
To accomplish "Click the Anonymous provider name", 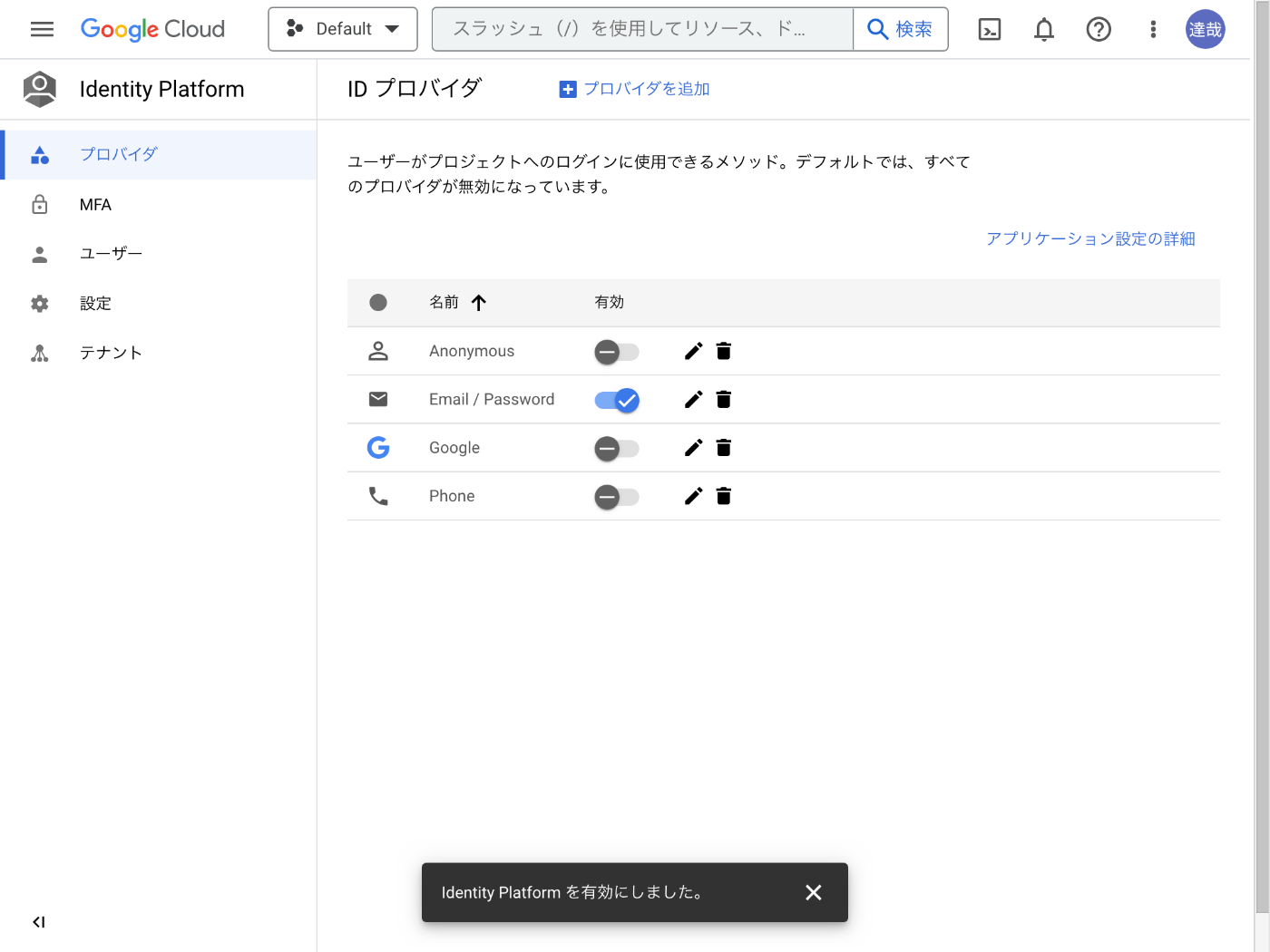I will pyautogui.click(x=472, y=351).
